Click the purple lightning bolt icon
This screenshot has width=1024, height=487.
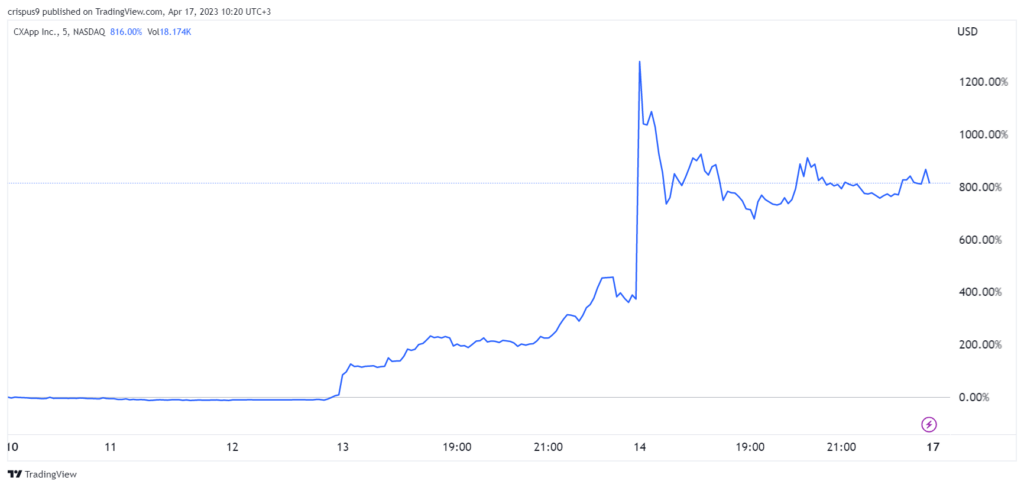coord(929,424)
